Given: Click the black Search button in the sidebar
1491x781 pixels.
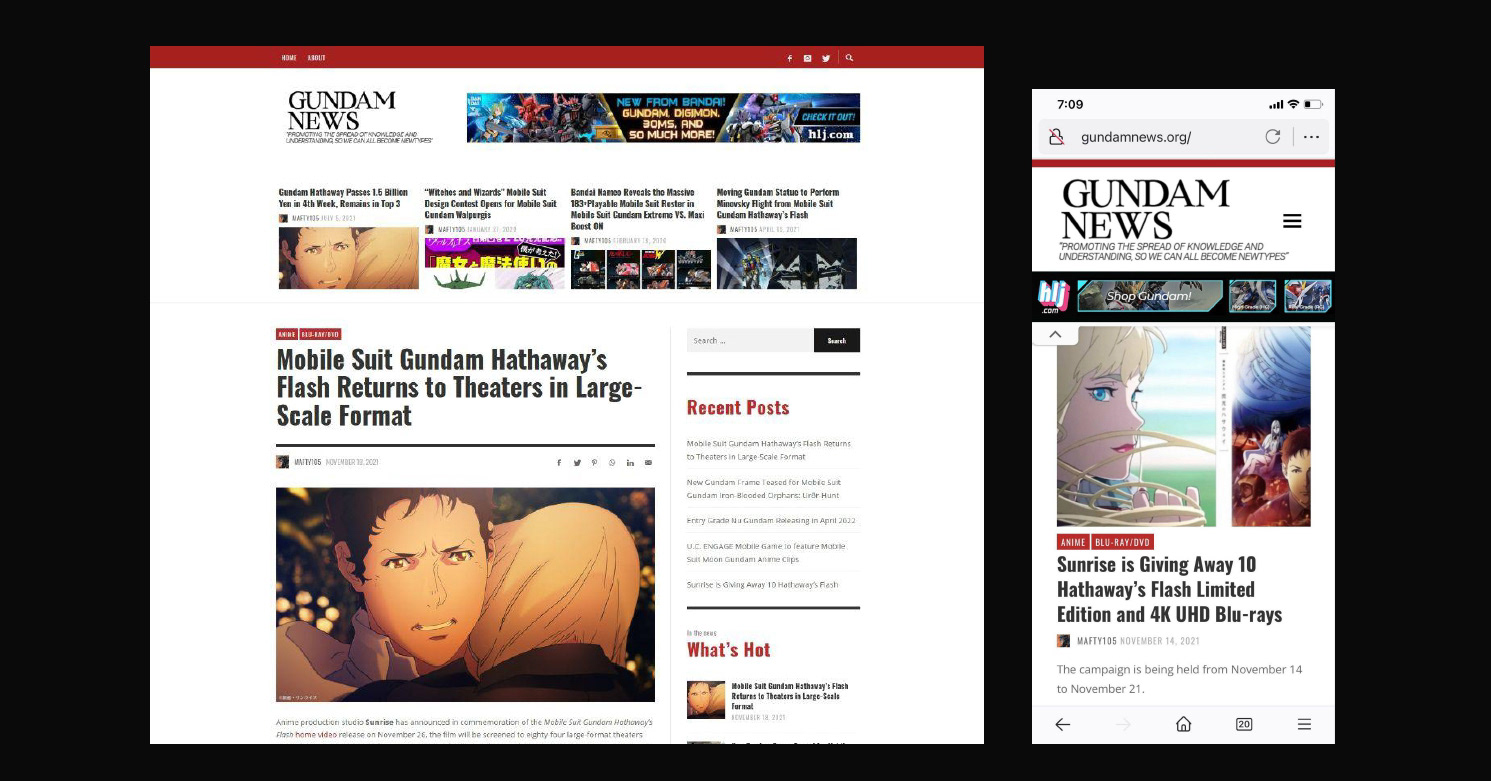Looking at the screenshot, I should (x=836, y=341).
